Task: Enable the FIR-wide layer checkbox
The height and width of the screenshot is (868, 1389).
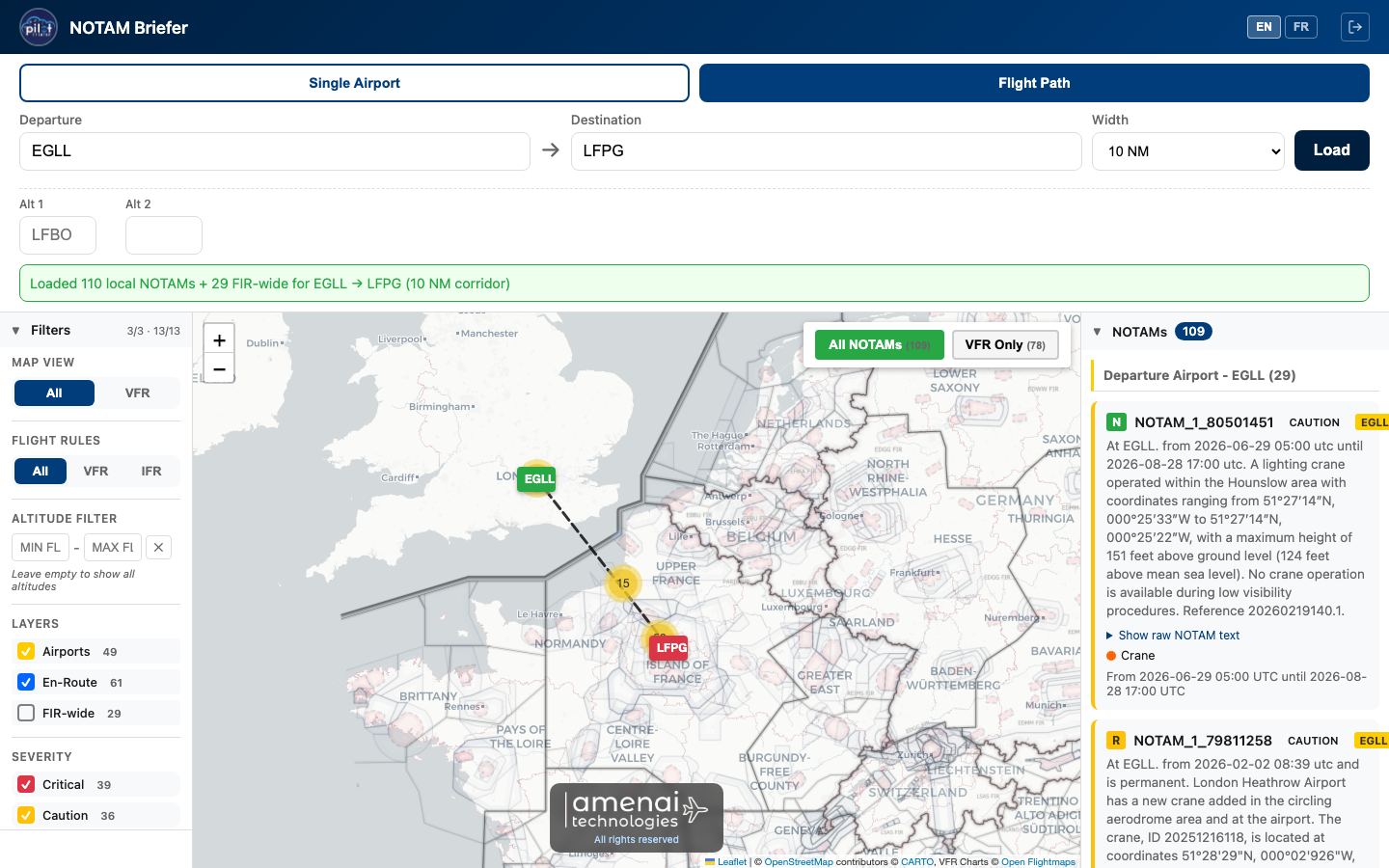Action: (27, 714)
